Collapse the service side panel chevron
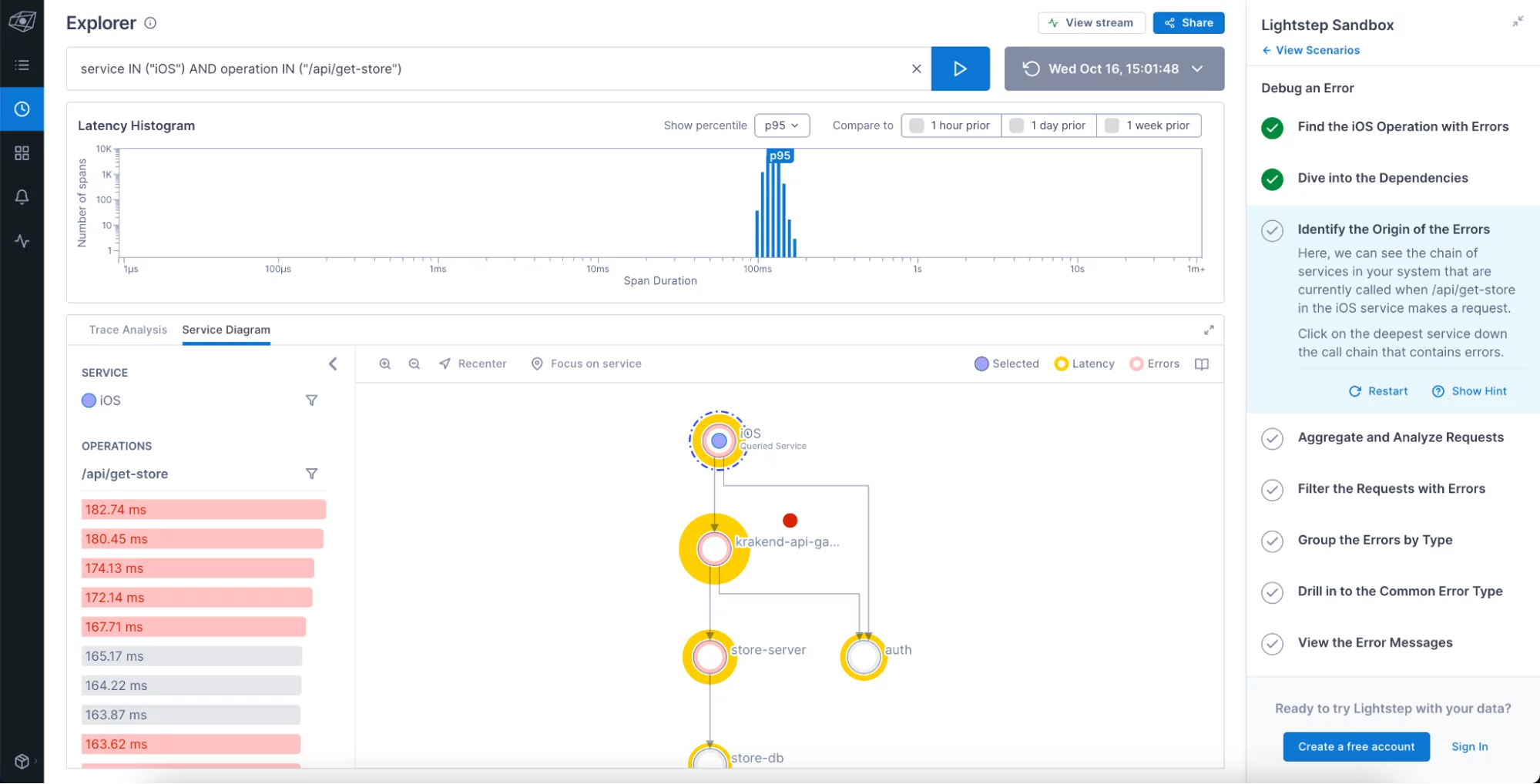This screenshot has width=1540, height=784. (x=333, y=364)
